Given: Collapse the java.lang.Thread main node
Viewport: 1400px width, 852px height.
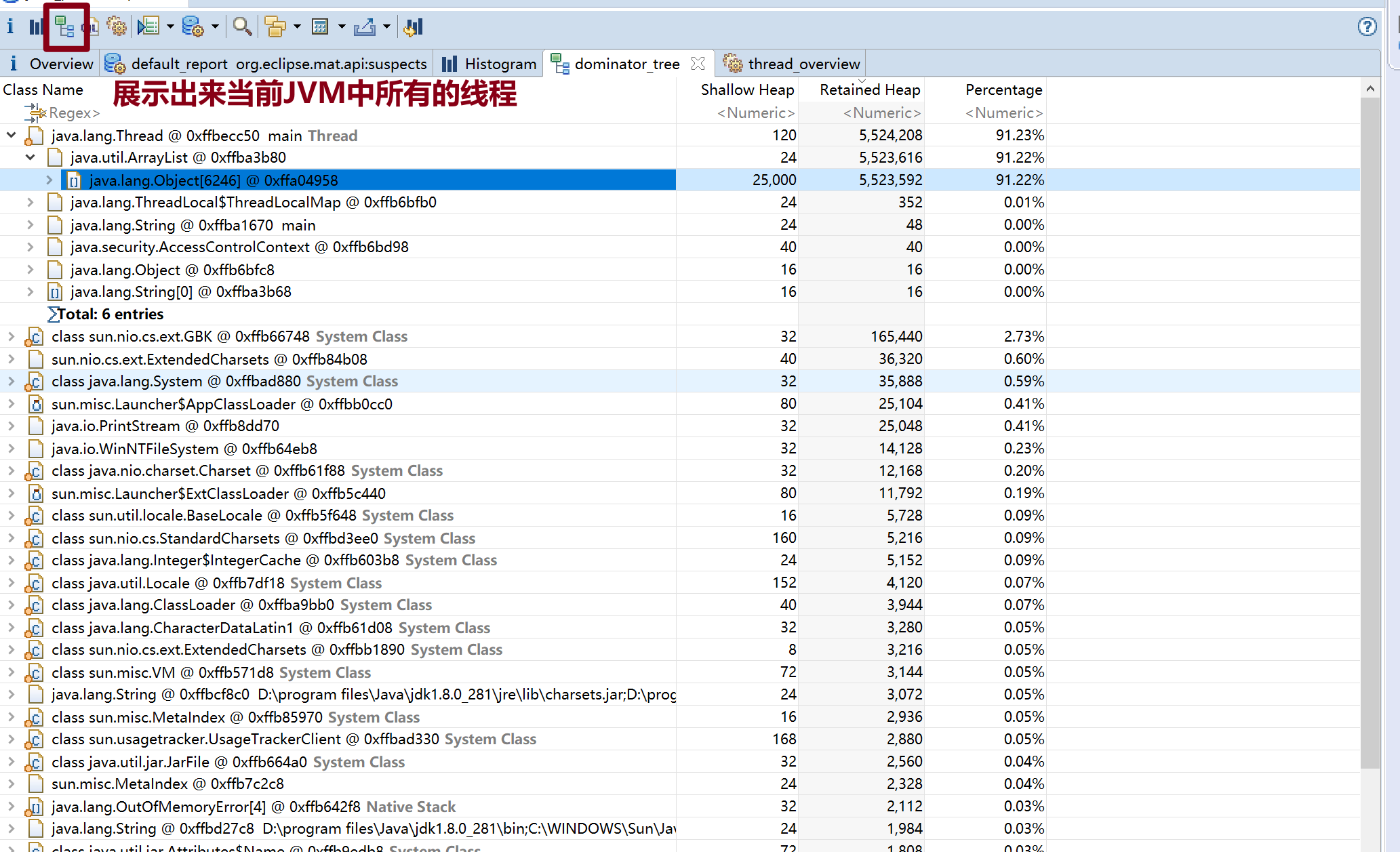Looking at the screenshot, I should pos(12,136).
